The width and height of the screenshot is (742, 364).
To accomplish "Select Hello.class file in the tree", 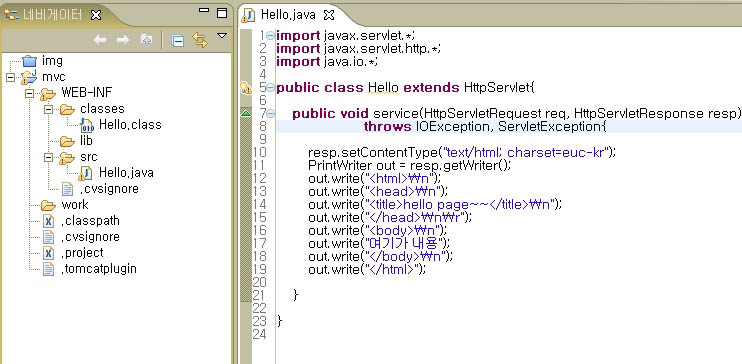I will (130, 125).
